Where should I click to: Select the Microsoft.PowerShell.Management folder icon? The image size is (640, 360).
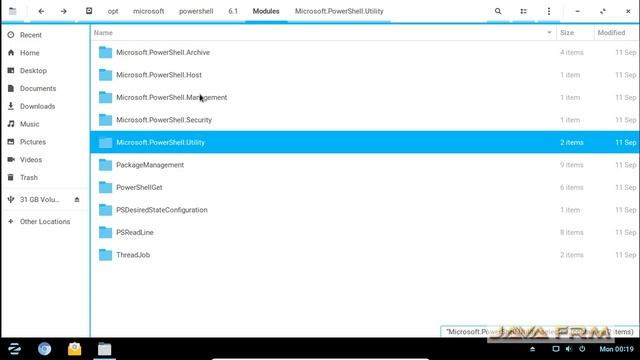[x=105, y=97]
